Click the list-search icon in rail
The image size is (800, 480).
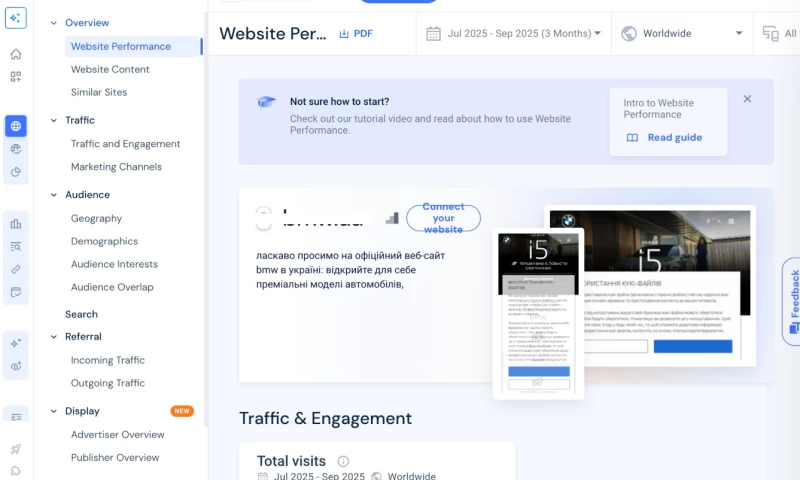click(16, 246)
